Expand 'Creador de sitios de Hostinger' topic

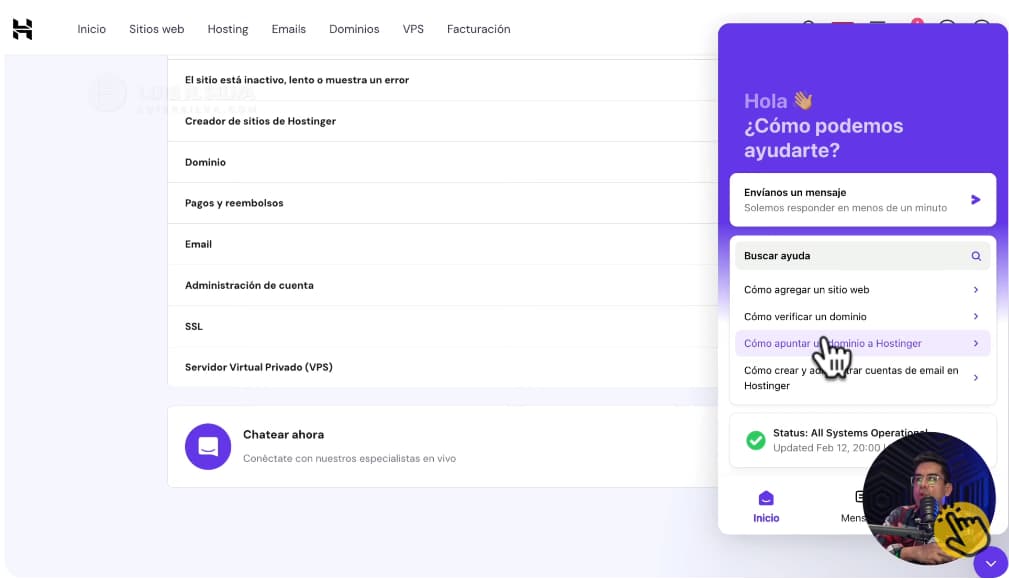(x=443, y=121)
